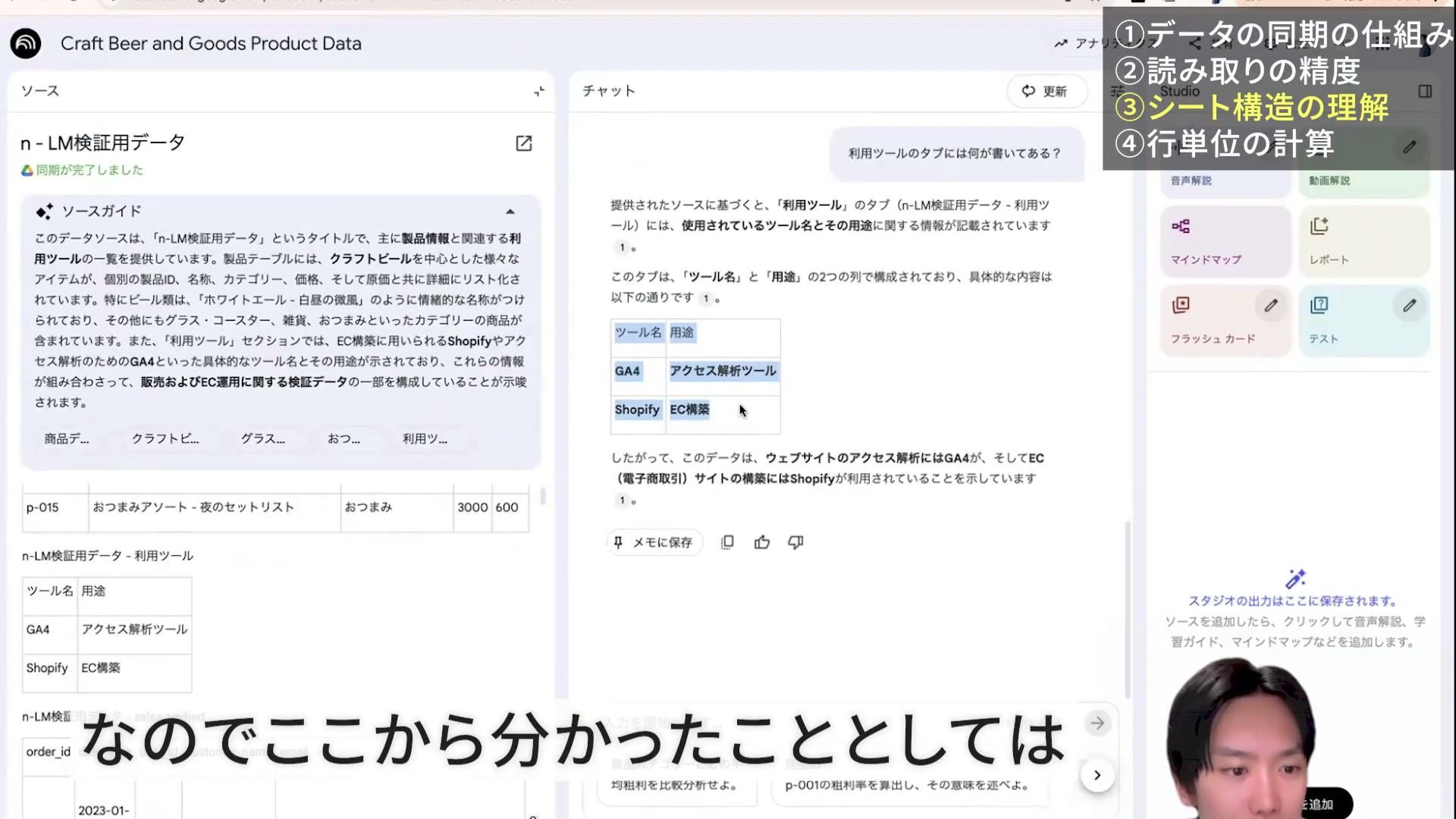Image resolution: width=1456 pixels, height=819 pixels.
Task: Edit フラッシュ カード settings pencil
Action: pyautogui.click(x=1271, y=306)
